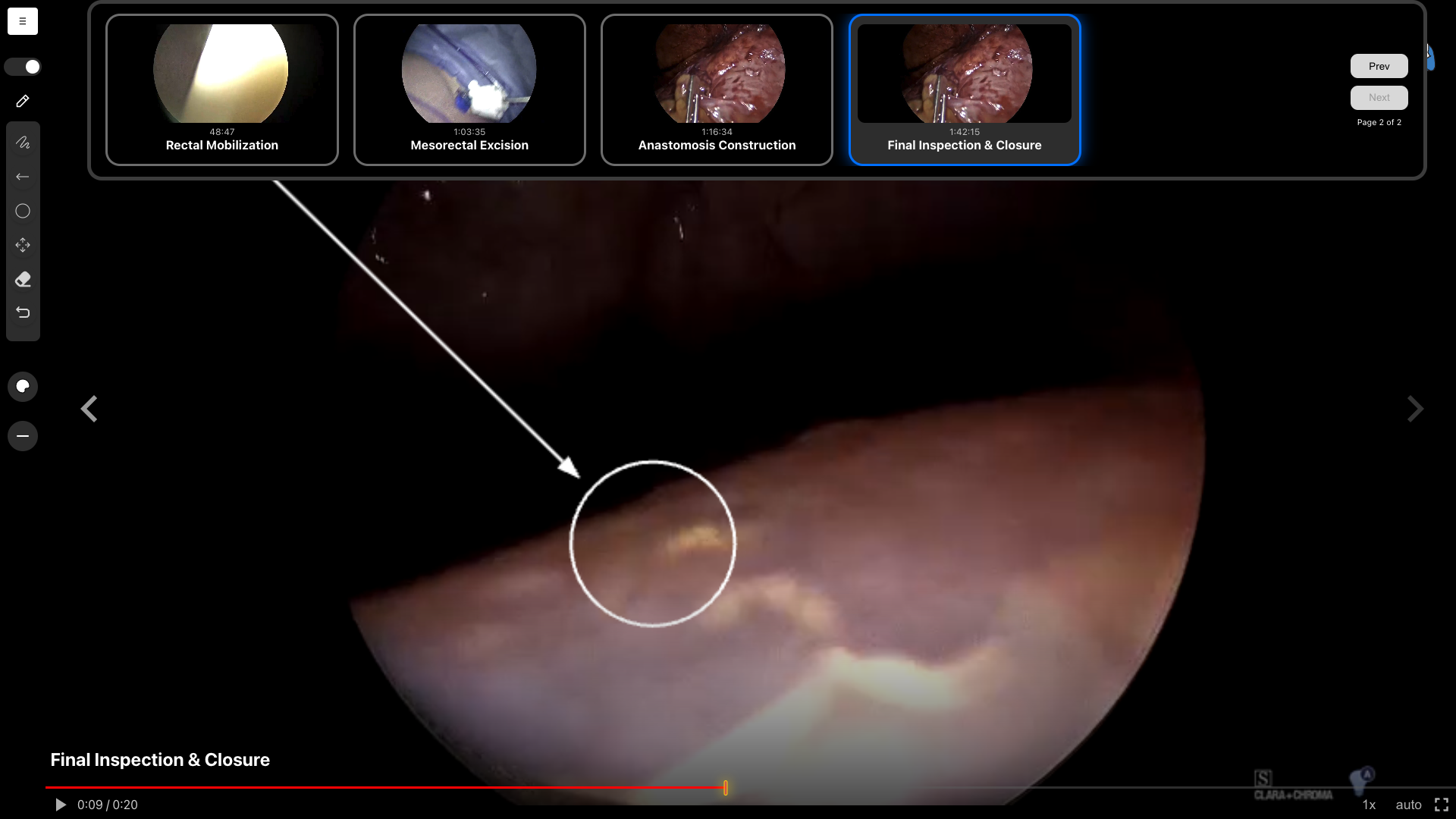Select the eraser tool
Screen dimensions: 1456x819
tap(23, 279)
